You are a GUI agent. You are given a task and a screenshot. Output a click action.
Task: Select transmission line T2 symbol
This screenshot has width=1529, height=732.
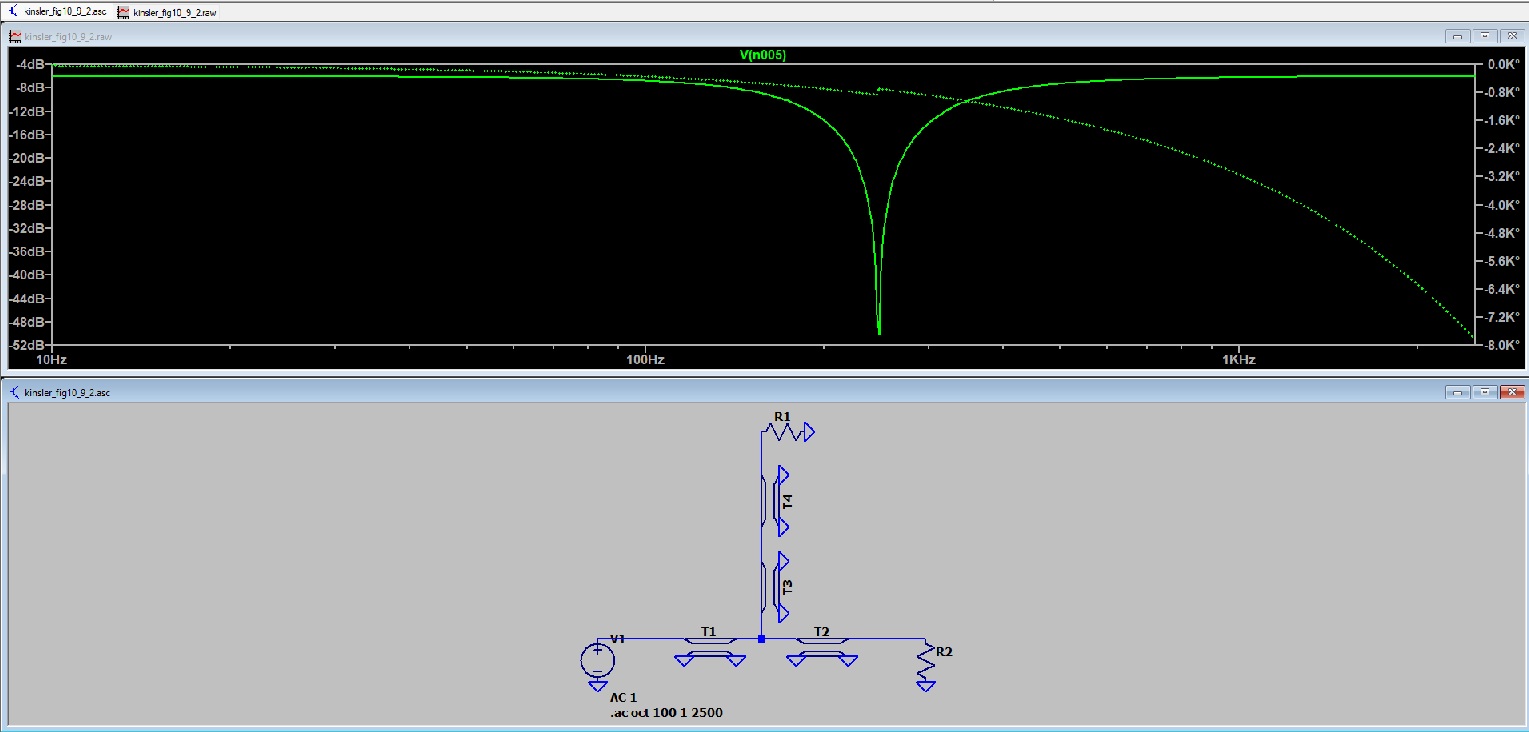coord(822,648)
